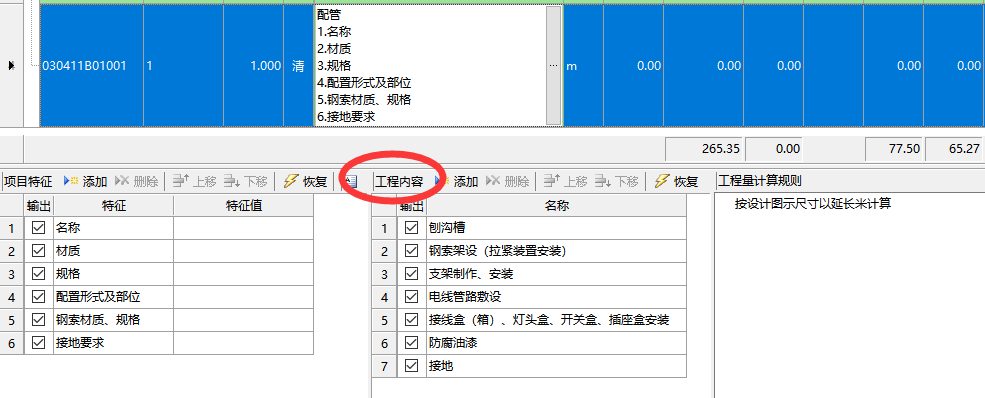Click the 配置形式及部位 feature name
The width and height of the screenshot is (985, 398).
(98, 297)
